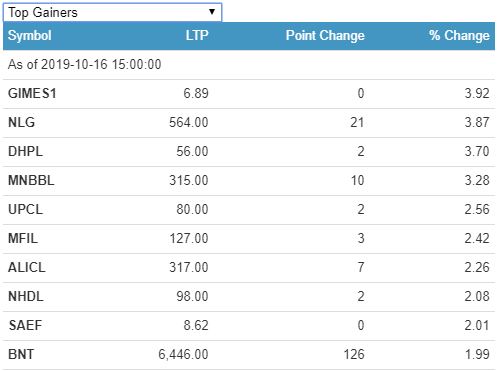
Task: Select the NLG price 564.00 cell
Action: coord(189,122)
